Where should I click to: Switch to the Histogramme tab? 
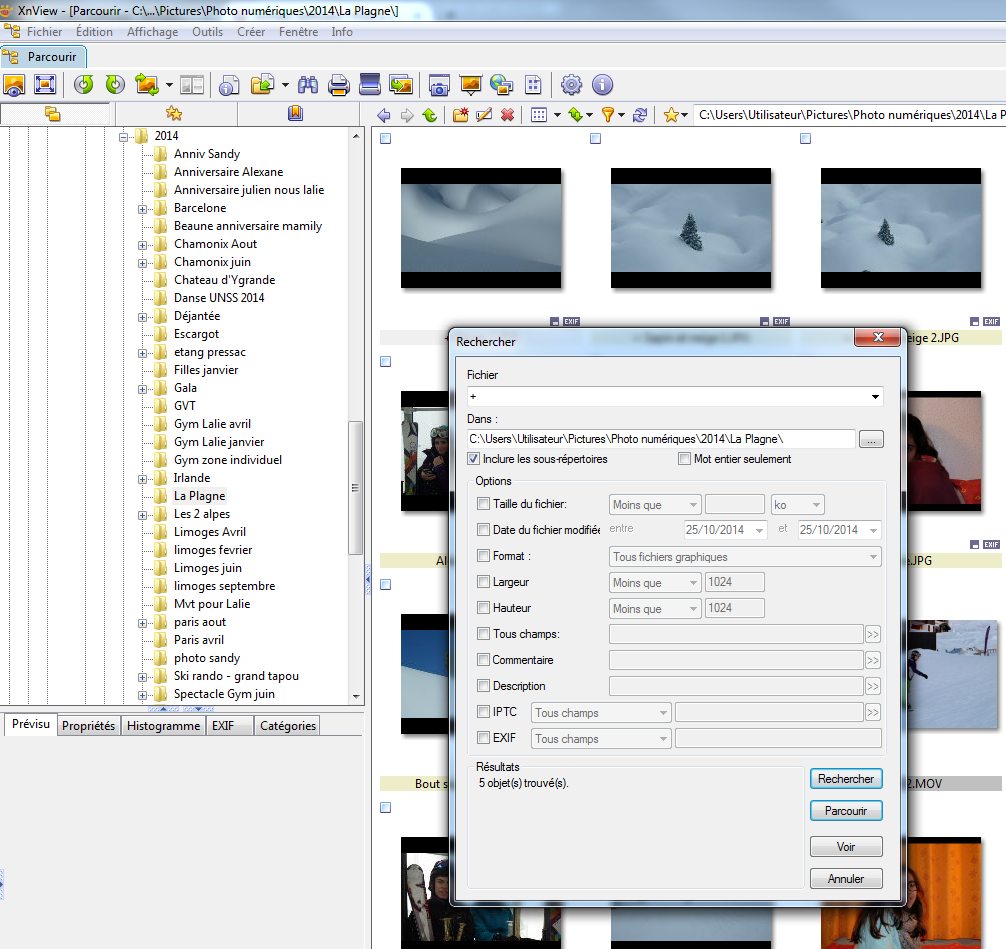pos(163,726)
